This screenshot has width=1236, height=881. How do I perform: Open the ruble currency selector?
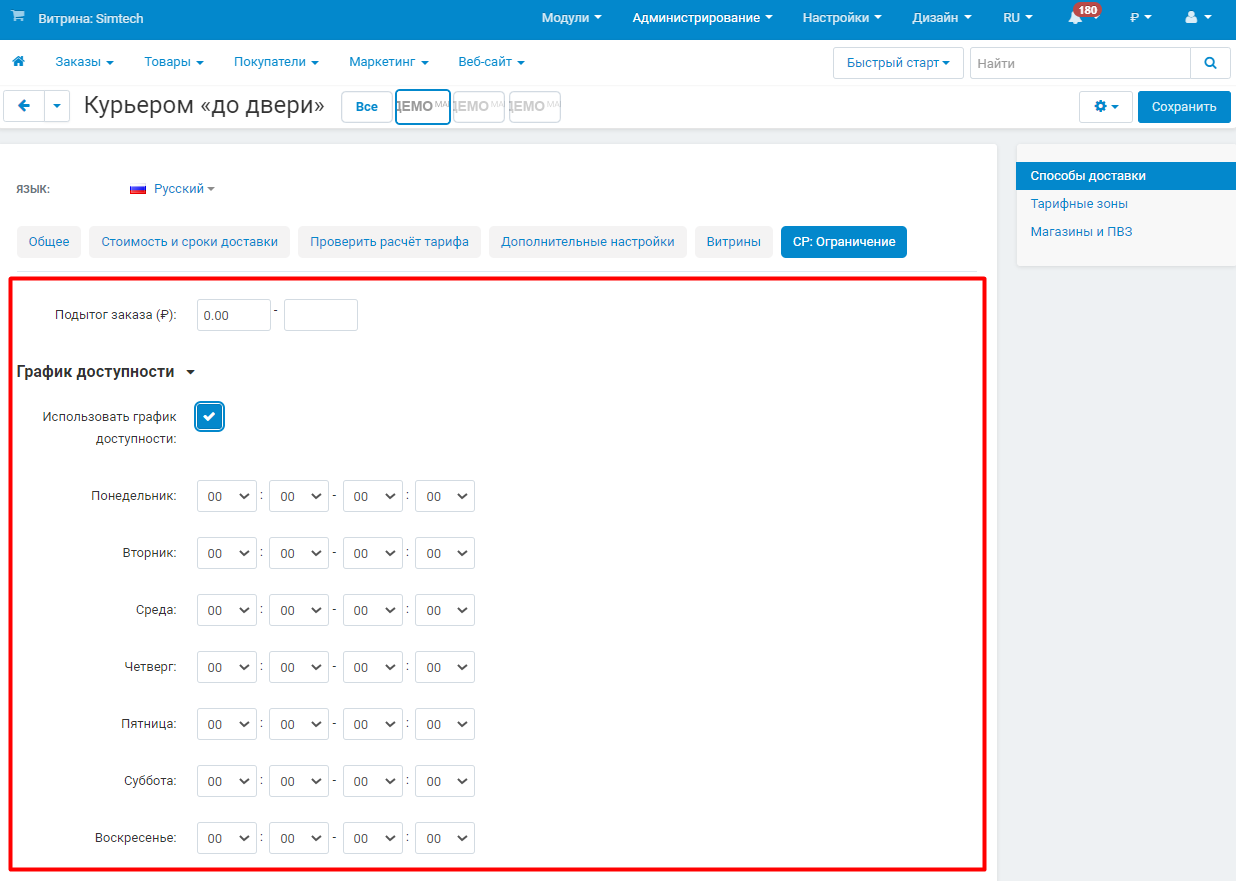tap(1141, 18)
